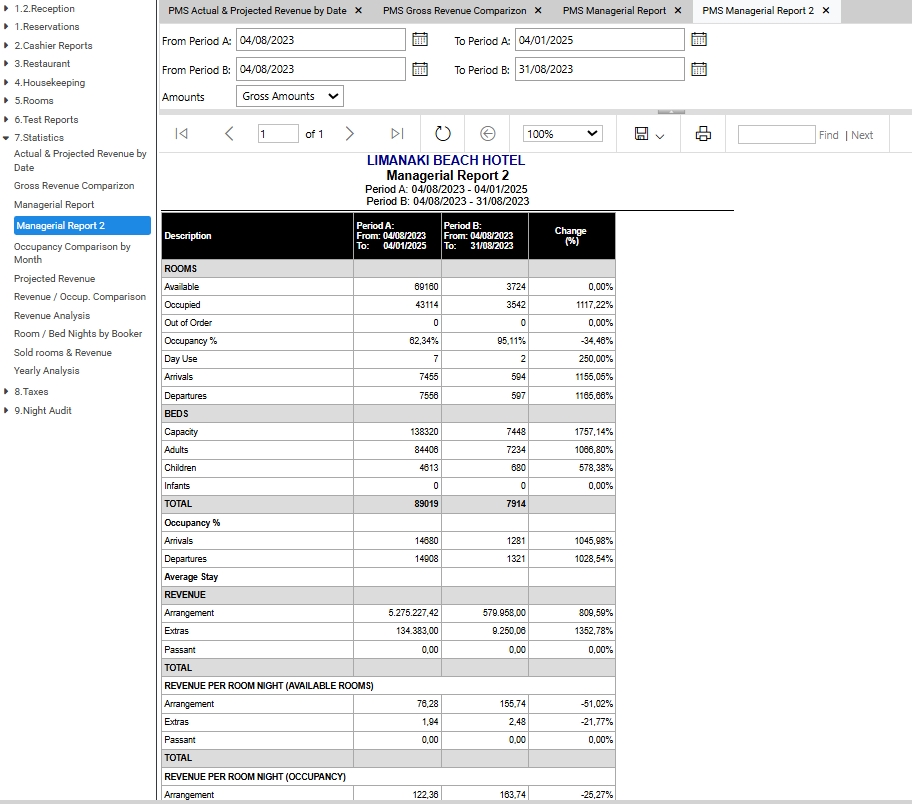Open Occupancy Comparison by Month report

point(72,253)
